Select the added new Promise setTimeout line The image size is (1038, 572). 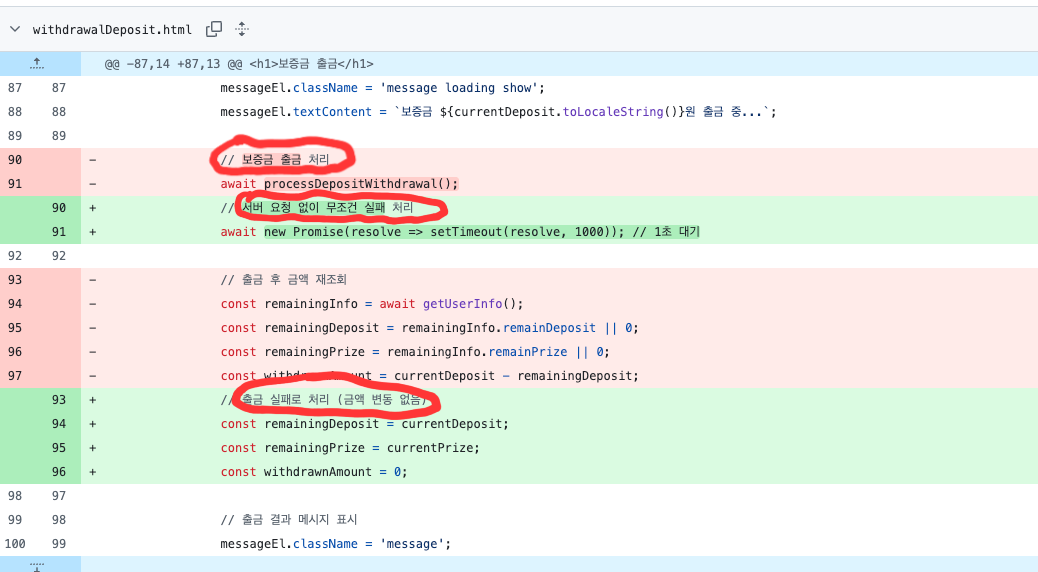pos(460,232)
